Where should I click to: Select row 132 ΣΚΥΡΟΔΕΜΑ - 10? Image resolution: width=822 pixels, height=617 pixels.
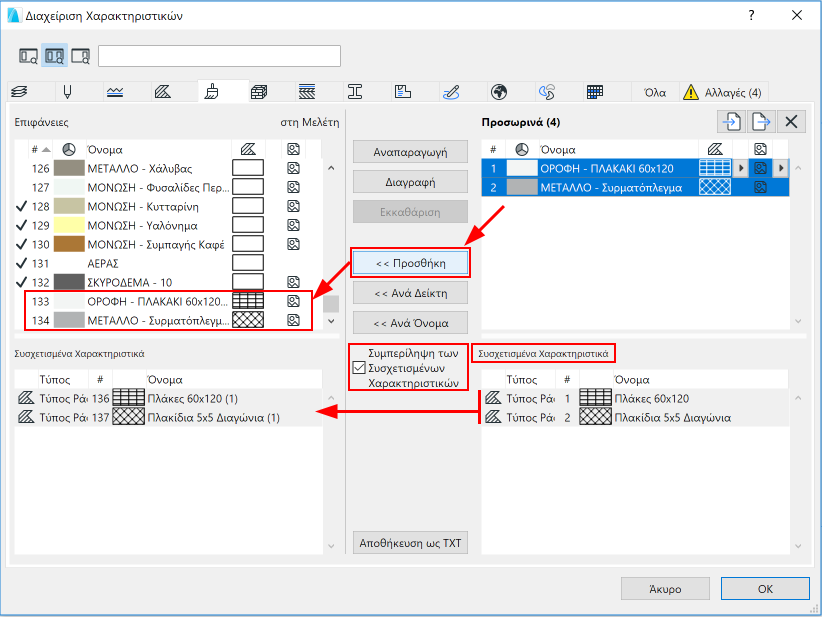pos(168,283)
